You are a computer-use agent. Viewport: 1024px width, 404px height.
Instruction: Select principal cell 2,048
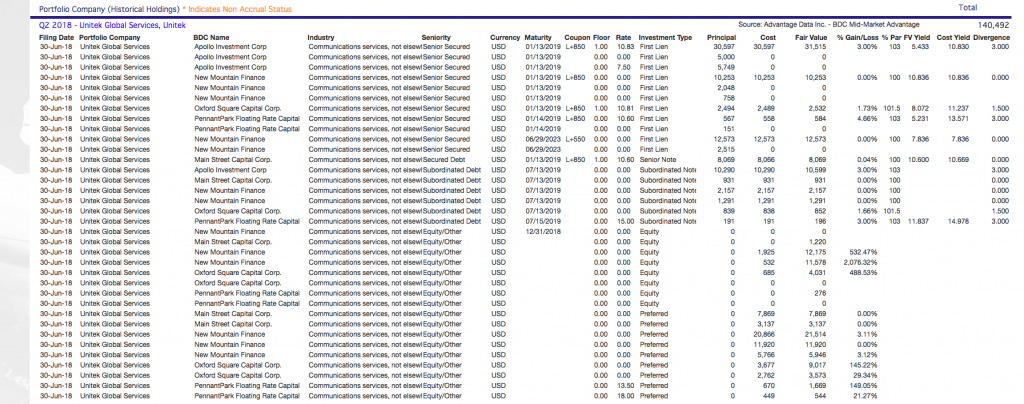coord(726,87)
